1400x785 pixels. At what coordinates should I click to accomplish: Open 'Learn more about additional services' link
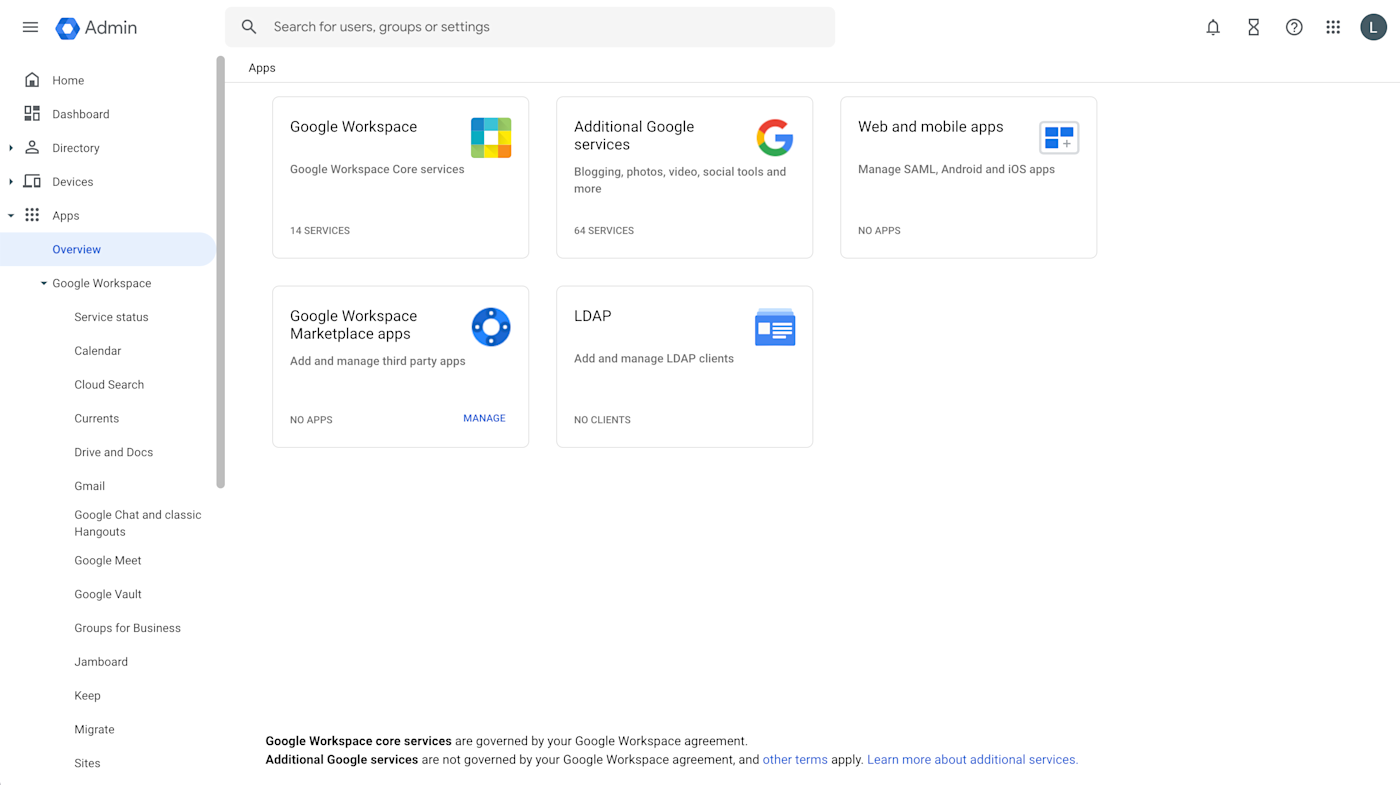972,760
